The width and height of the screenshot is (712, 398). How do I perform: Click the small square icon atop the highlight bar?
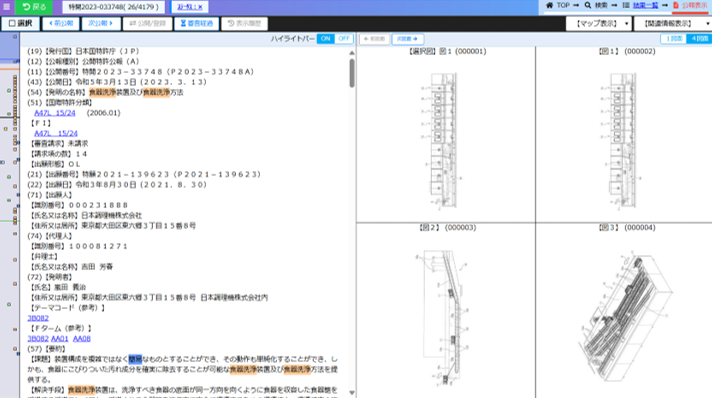[15, 36]
